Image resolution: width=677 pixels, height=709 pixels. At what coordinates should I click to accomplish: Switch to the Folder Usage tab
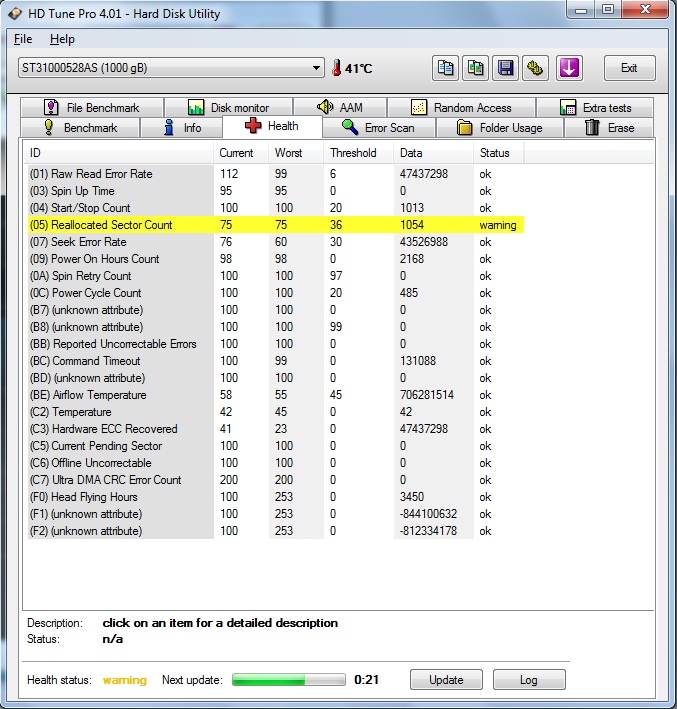pos(499,128)
